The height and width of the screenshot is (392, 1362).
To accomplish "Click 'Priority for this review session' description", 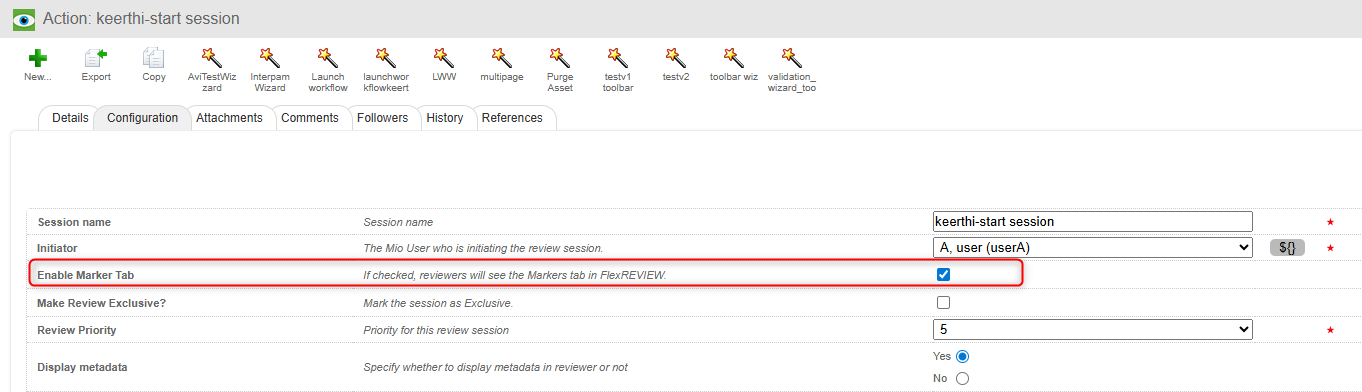I will coord(436,330).
